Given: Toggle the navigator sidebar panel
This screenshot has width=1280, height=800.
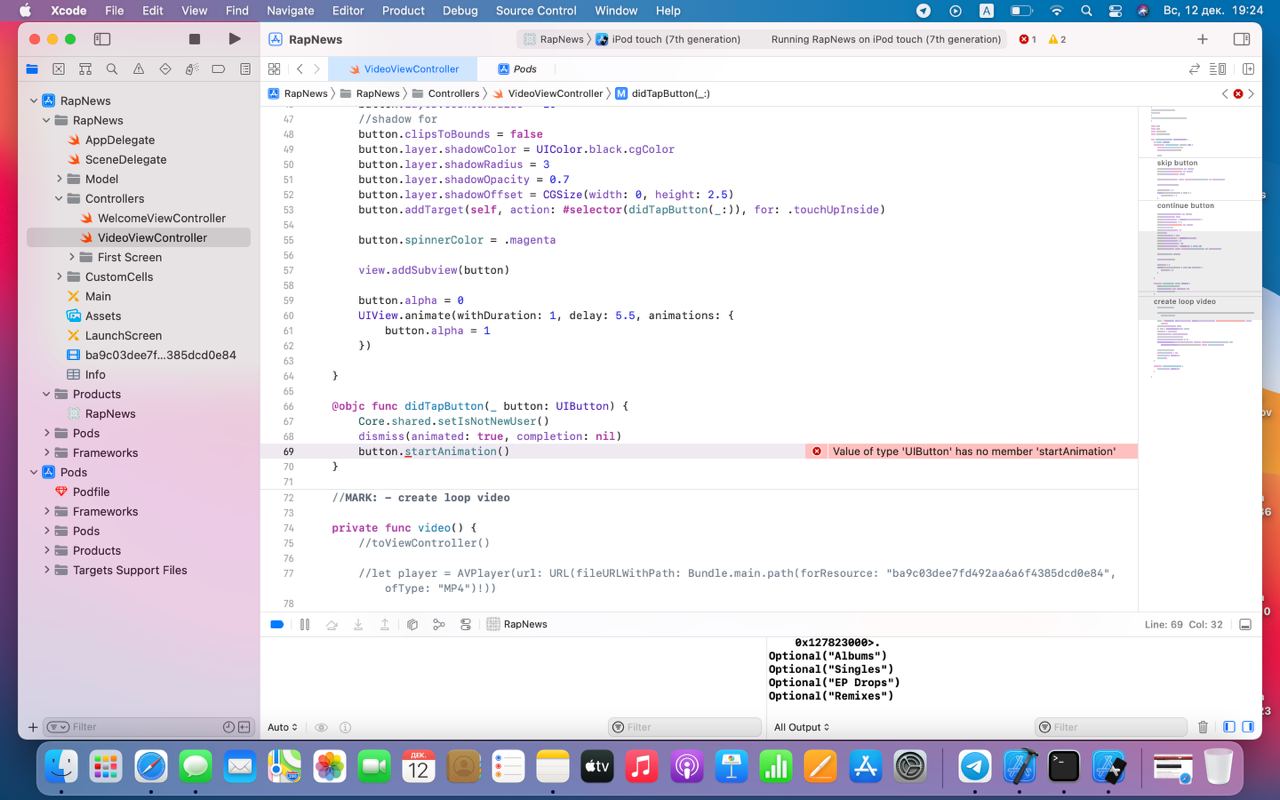Looking at the screenshot, I should coord(102,39).
